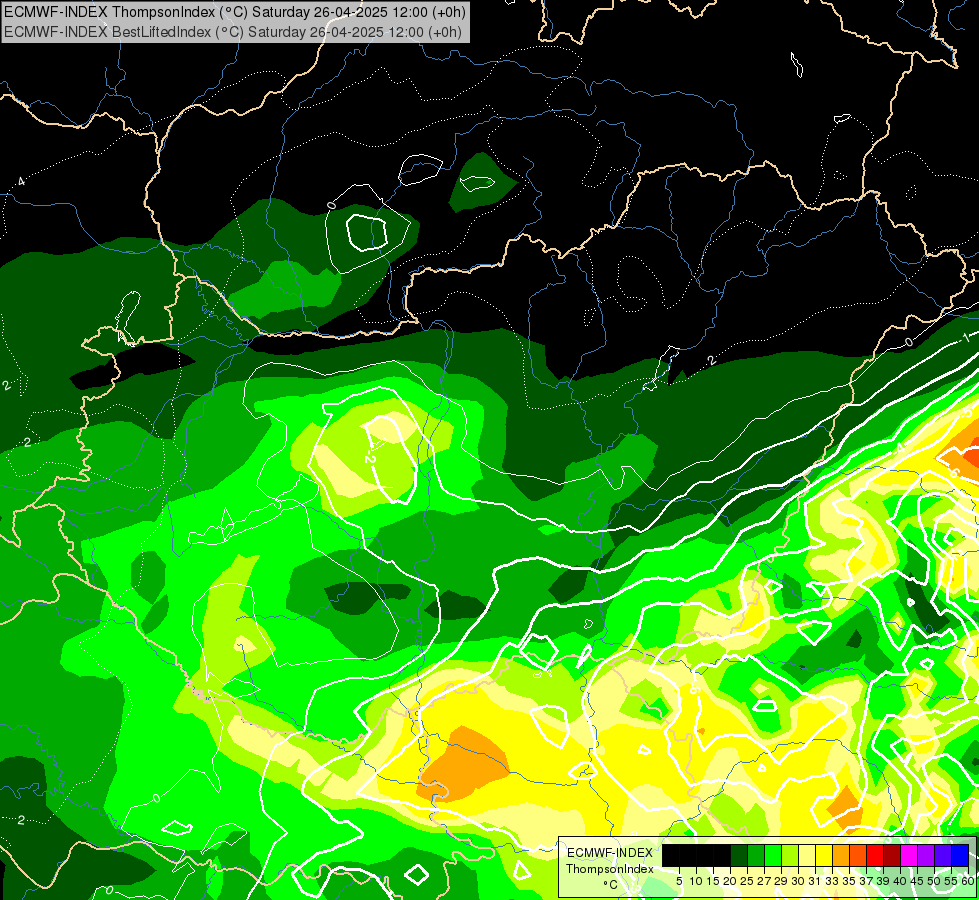The image size is (979, 900).
Task: Select the red 37–39 legend swatch
Action: (x=875, y=855)
